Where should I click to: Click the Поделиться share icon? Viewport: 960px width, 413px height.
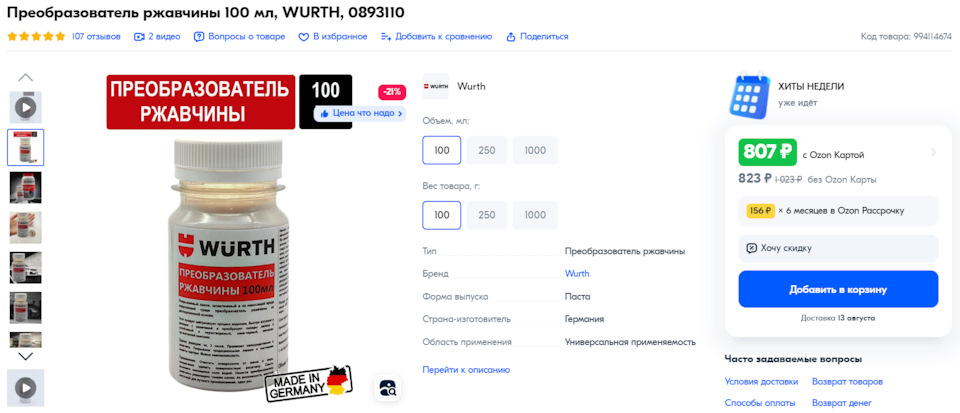click(x=511, y=37)
